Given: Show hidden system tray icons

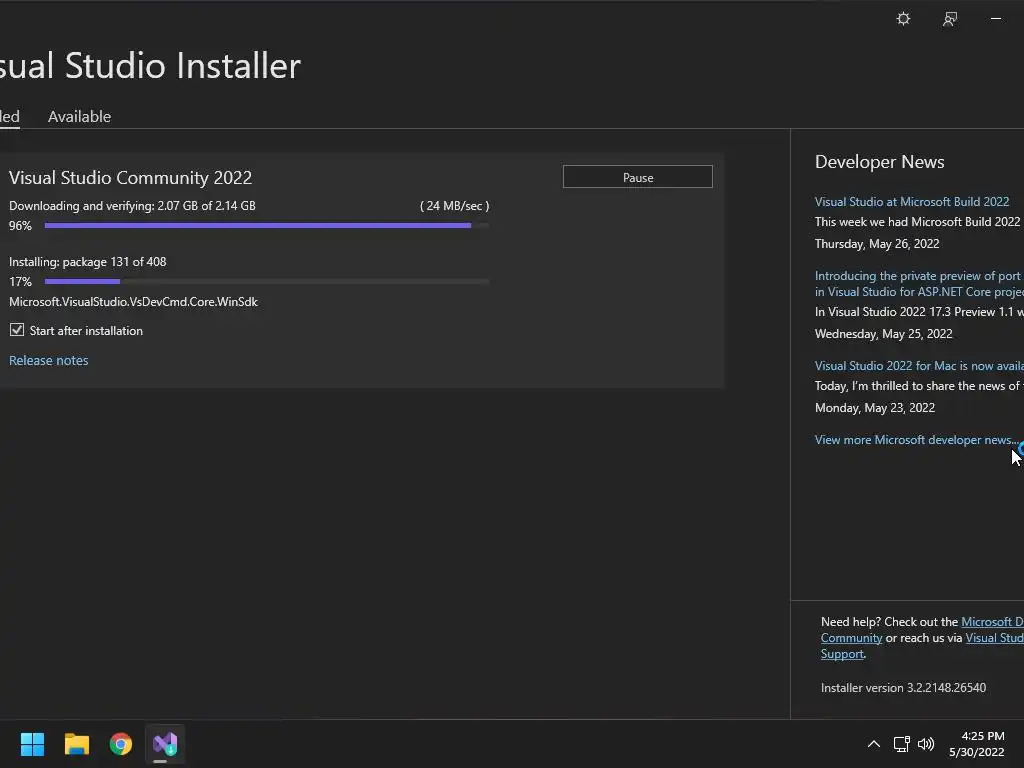Looking at the screenshot, I should 874,744.
